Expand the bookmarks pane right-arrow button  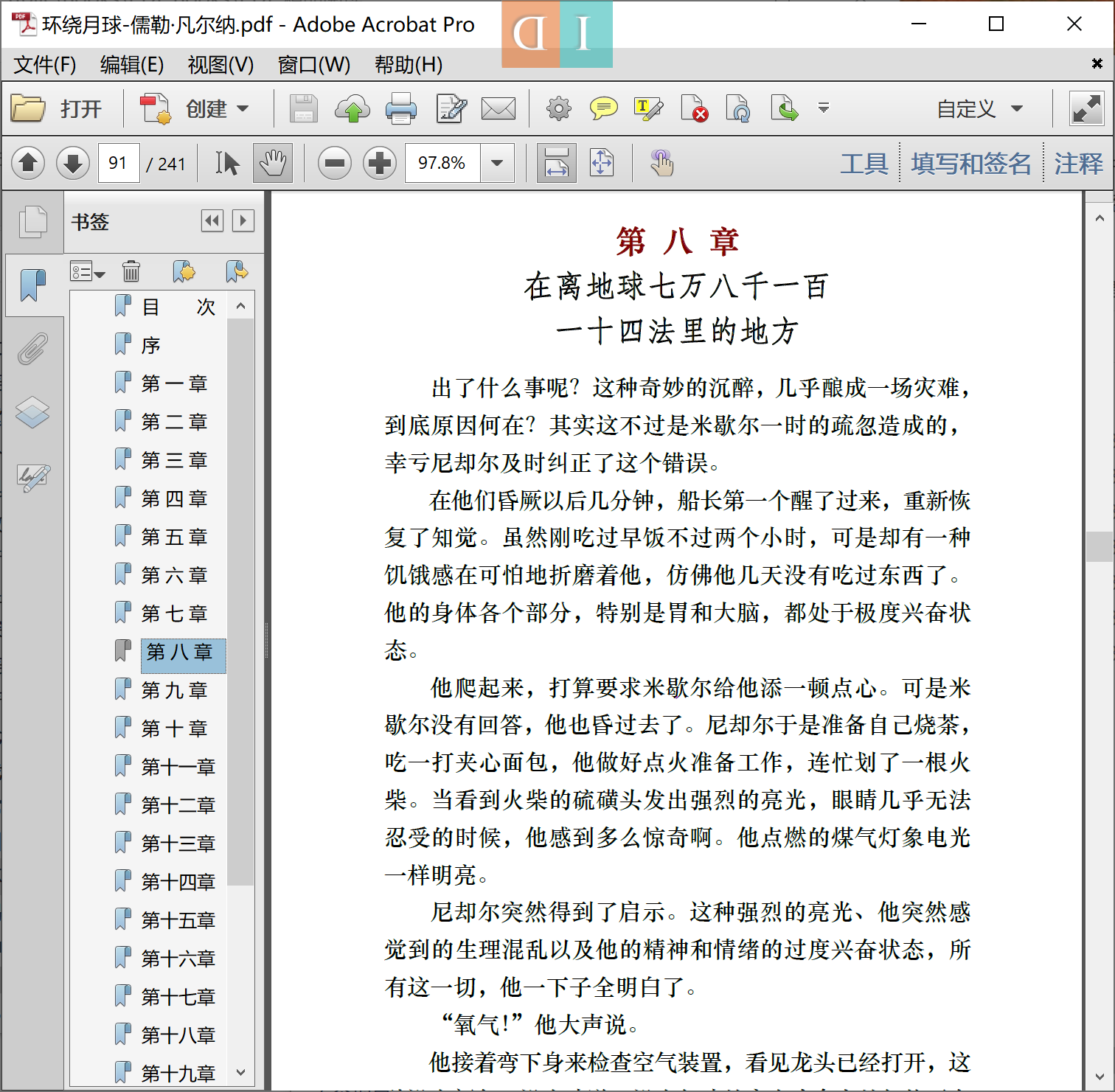[243, 220]
